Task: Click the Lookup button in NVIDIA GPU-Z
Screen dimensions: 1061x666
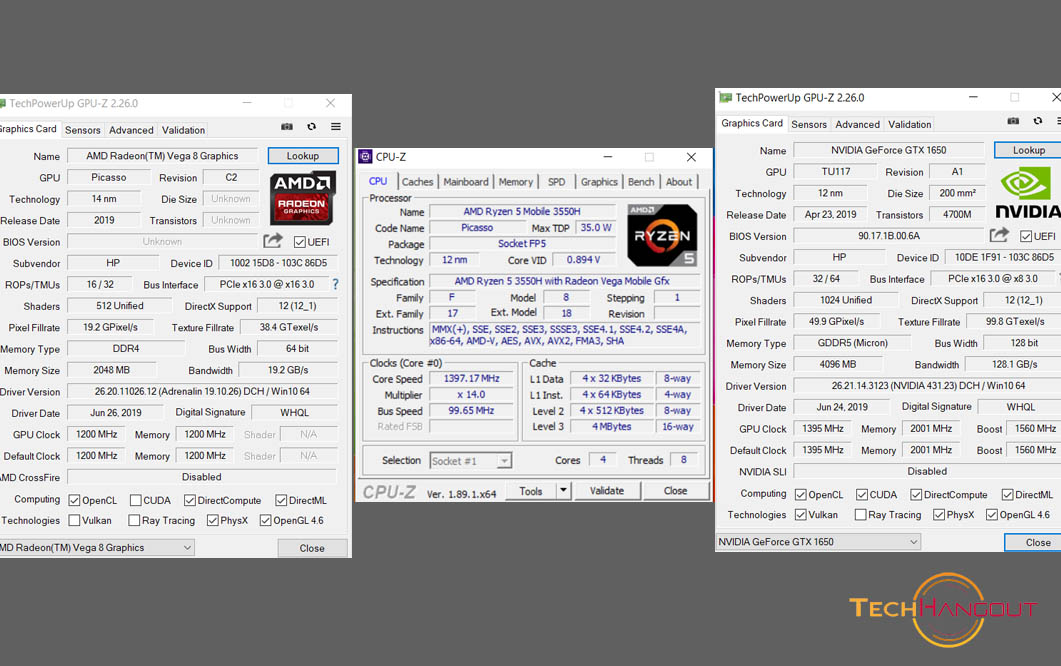Action: [1028, 150]
